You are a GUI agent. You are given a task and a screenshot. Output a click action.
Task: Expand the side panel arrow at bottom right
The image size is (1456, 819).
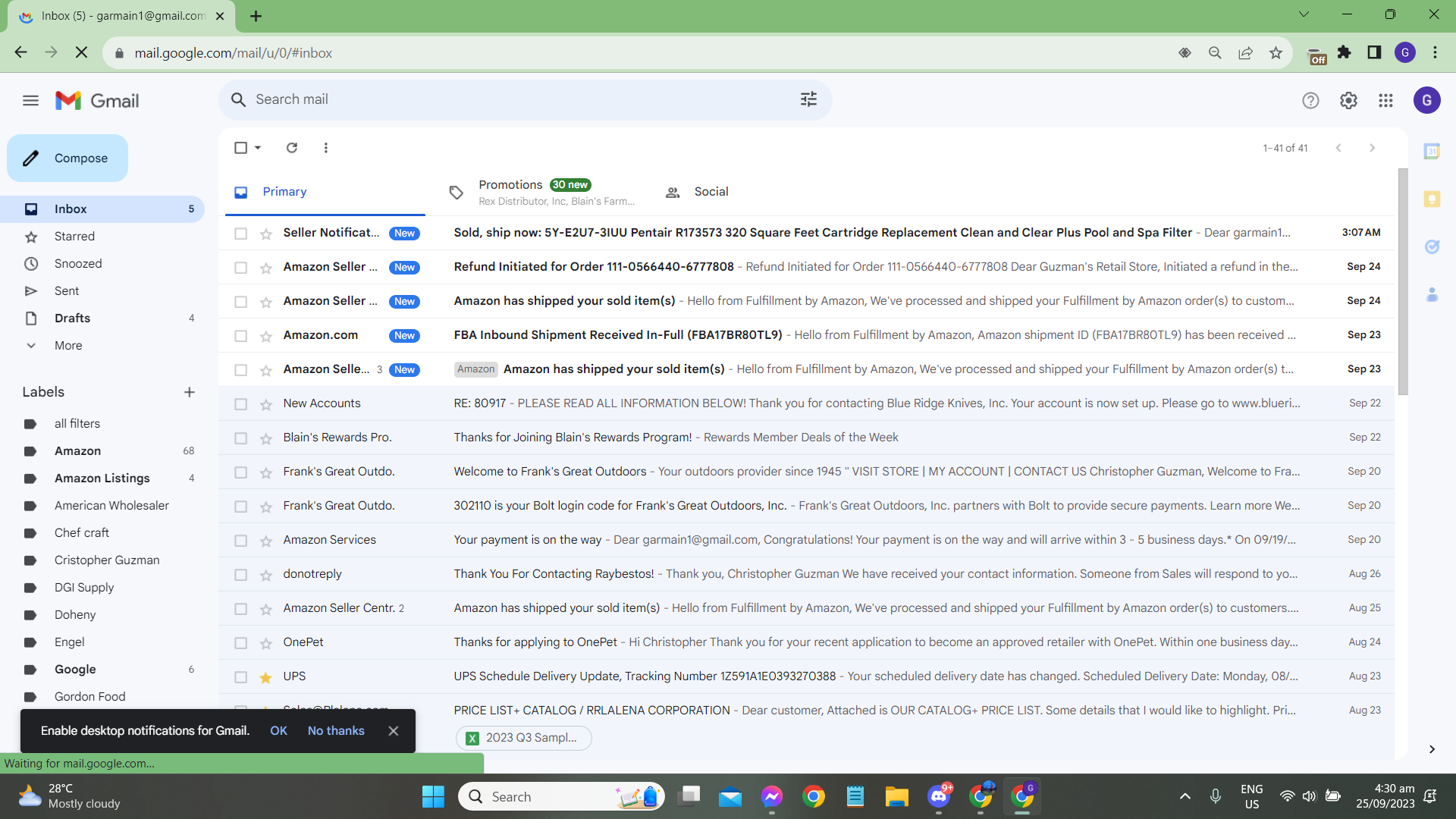(x=1432, y=749)
